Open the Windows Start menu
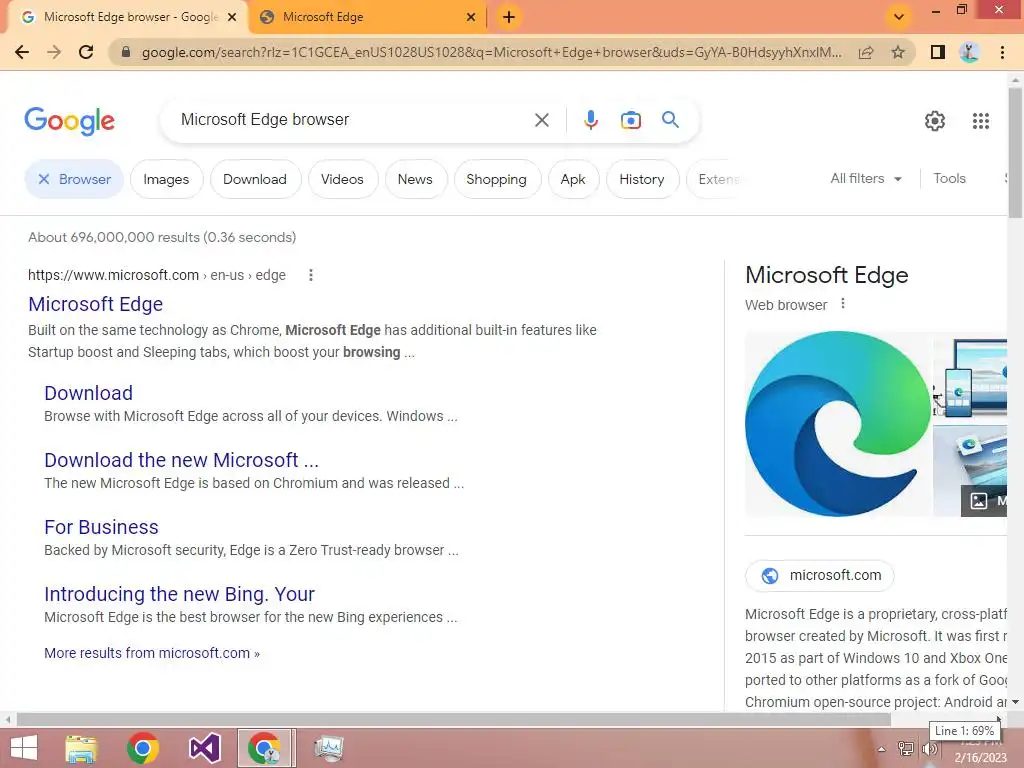1024x768 pixels. [x=24, y=748]
